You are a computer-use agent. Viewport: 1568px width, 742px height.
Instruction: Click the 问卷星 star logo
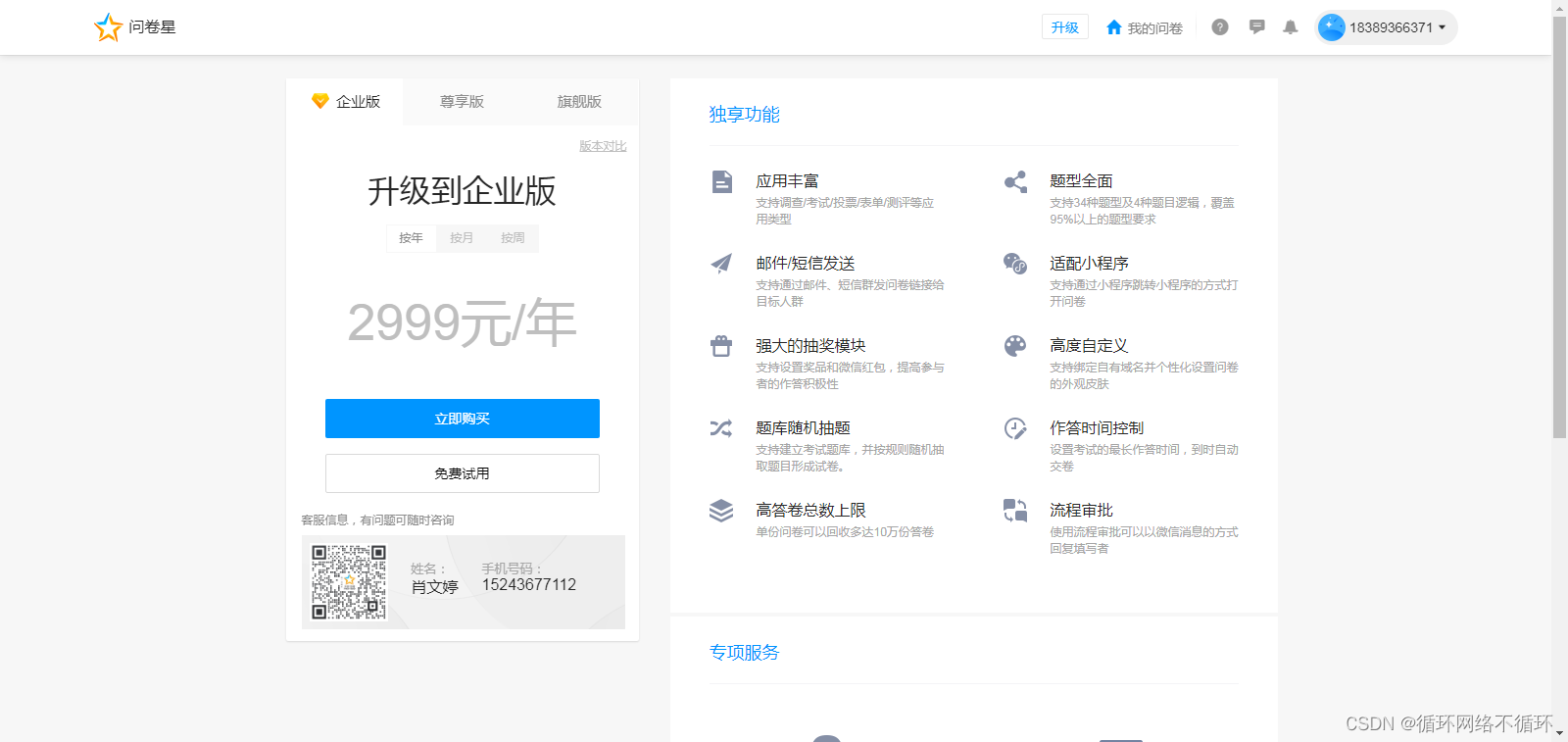[x=108, y=27]
